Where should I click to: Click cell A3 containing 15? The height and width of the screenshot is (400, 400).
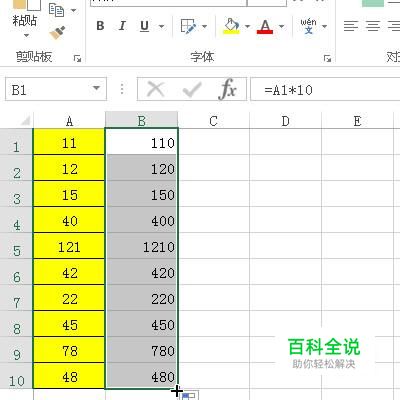69,194
